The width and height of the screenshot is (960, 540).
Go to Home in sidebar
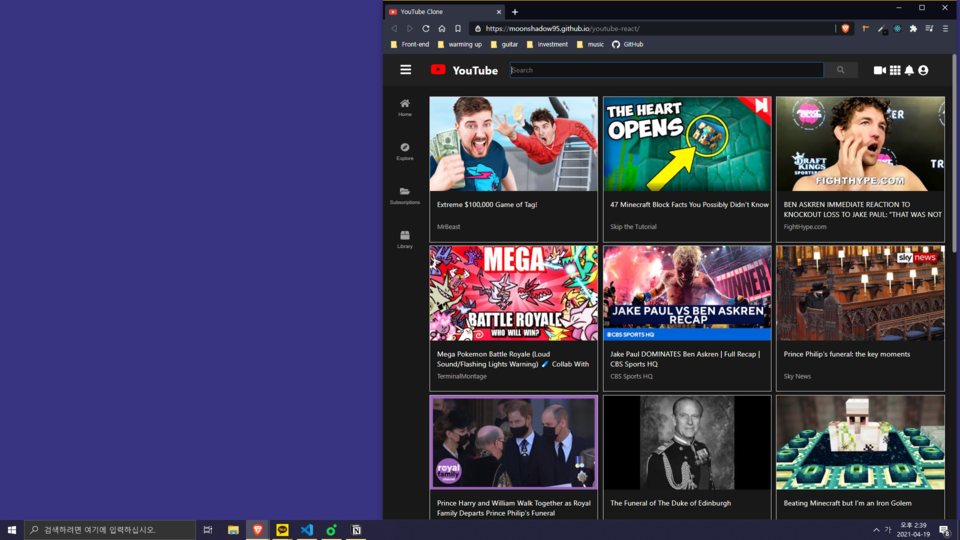click(405, 107)
